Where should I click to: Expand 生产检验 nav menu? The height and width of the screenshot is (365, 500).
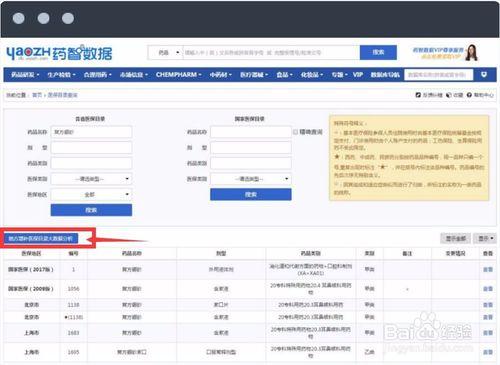61,75
